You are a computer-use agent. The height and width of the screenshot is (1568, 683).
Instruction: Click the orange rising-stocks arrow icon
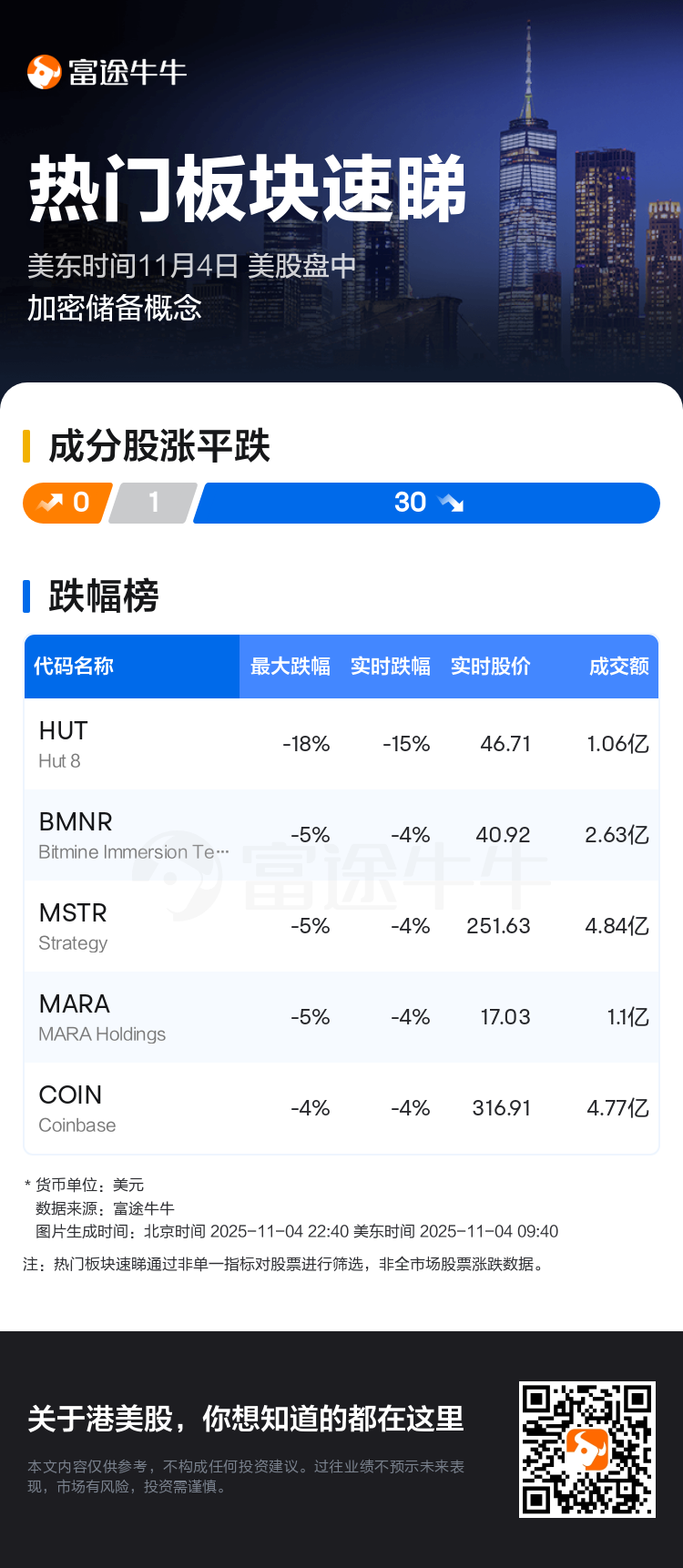50,503
